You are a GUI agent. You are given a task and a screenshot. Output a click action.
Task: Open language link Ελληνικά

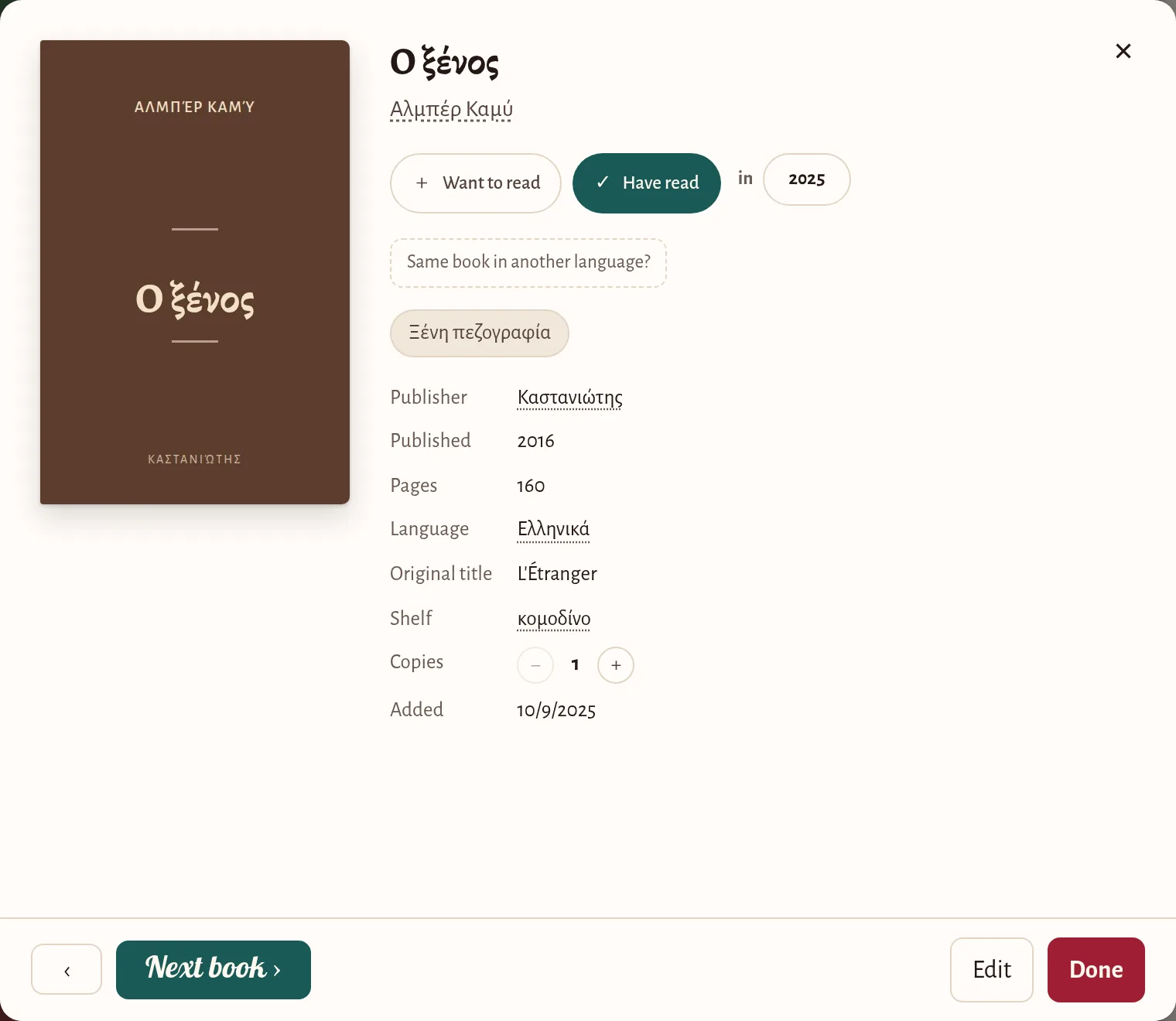click(553, 529)
